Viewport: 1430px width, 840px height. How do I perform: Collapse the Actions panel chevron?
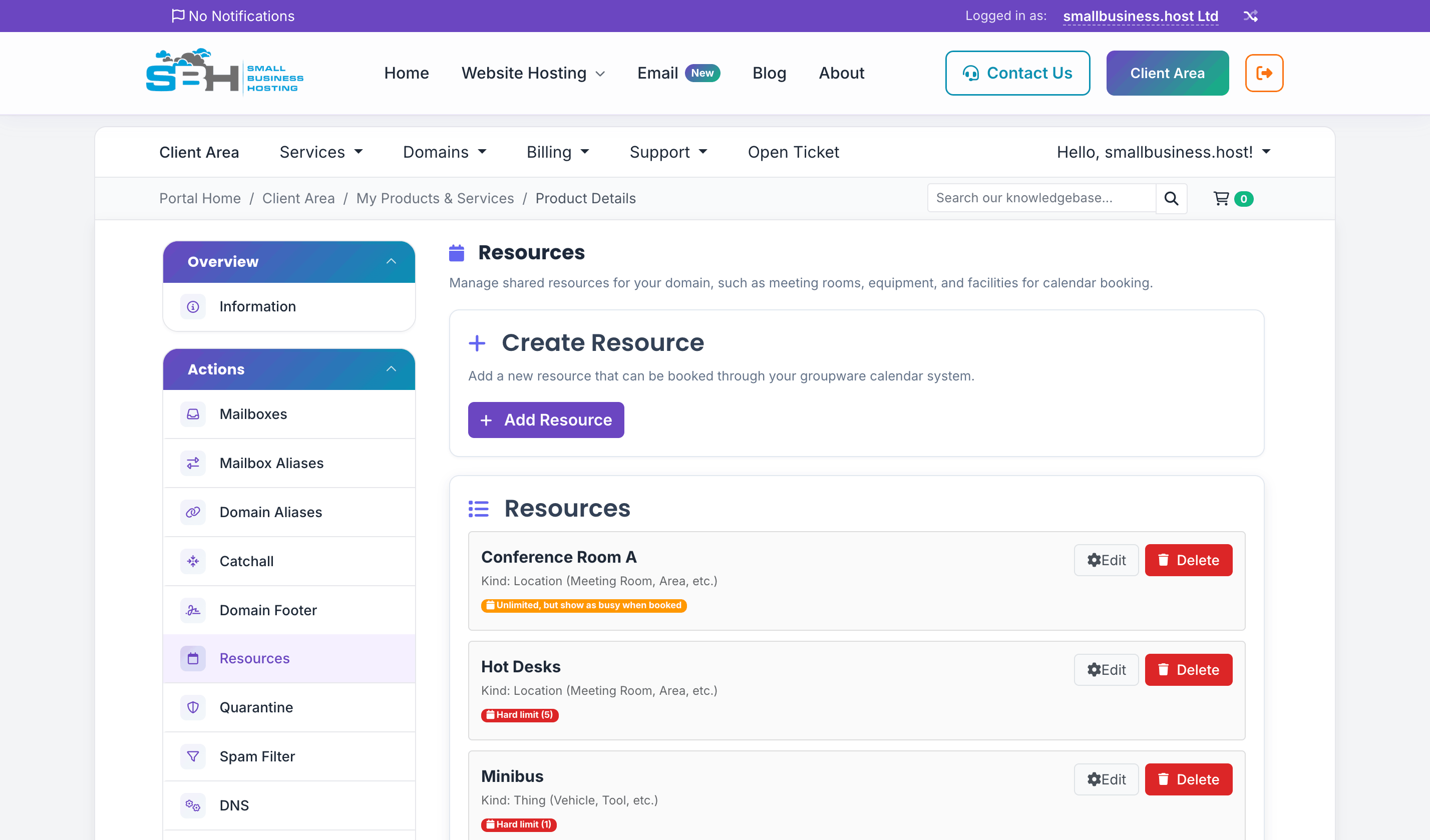pyautogui.click(x=391, y=369)
